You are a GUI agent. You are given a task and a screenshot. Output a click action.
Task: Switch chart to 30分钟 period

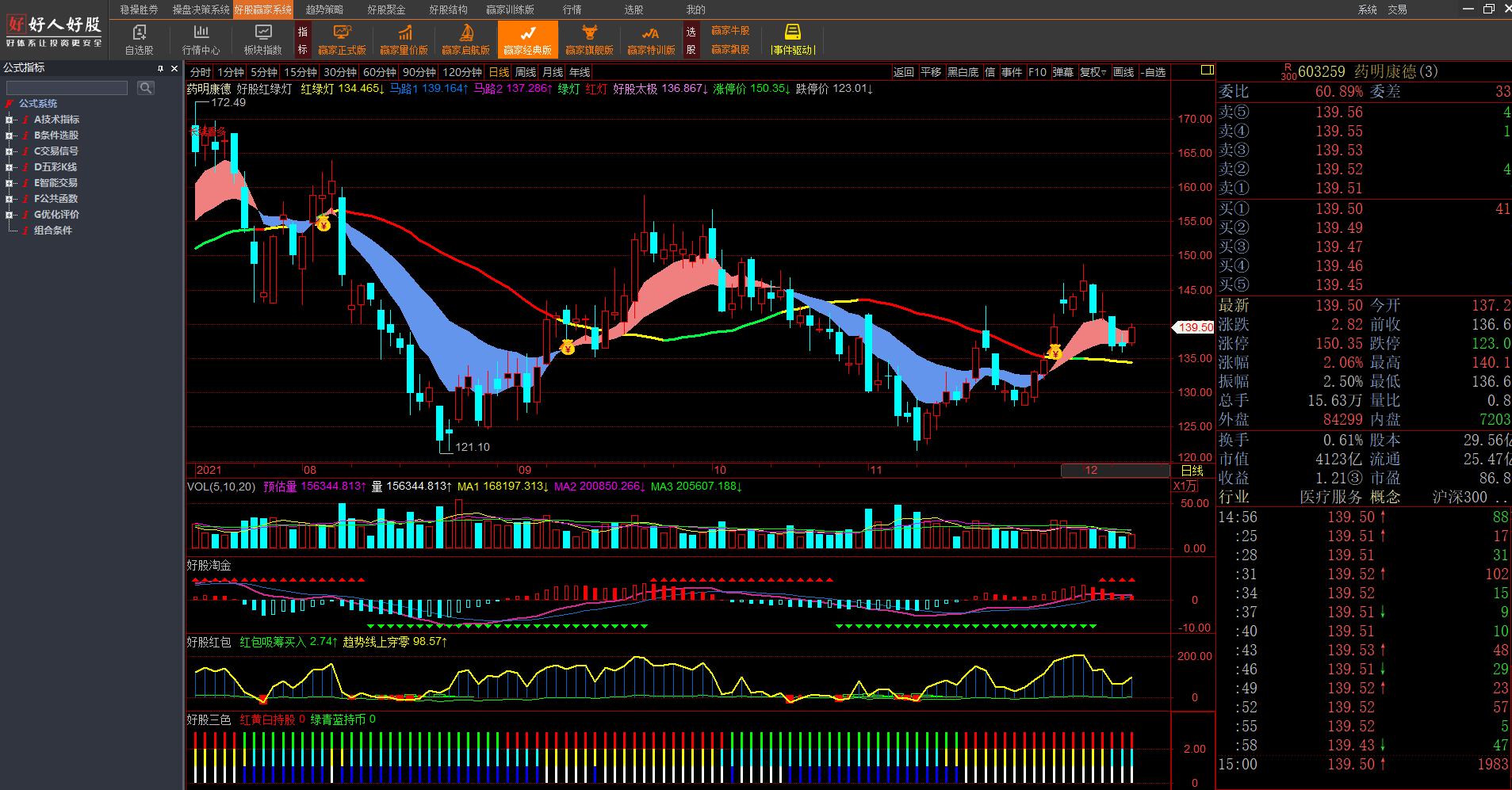click(340, 72)
